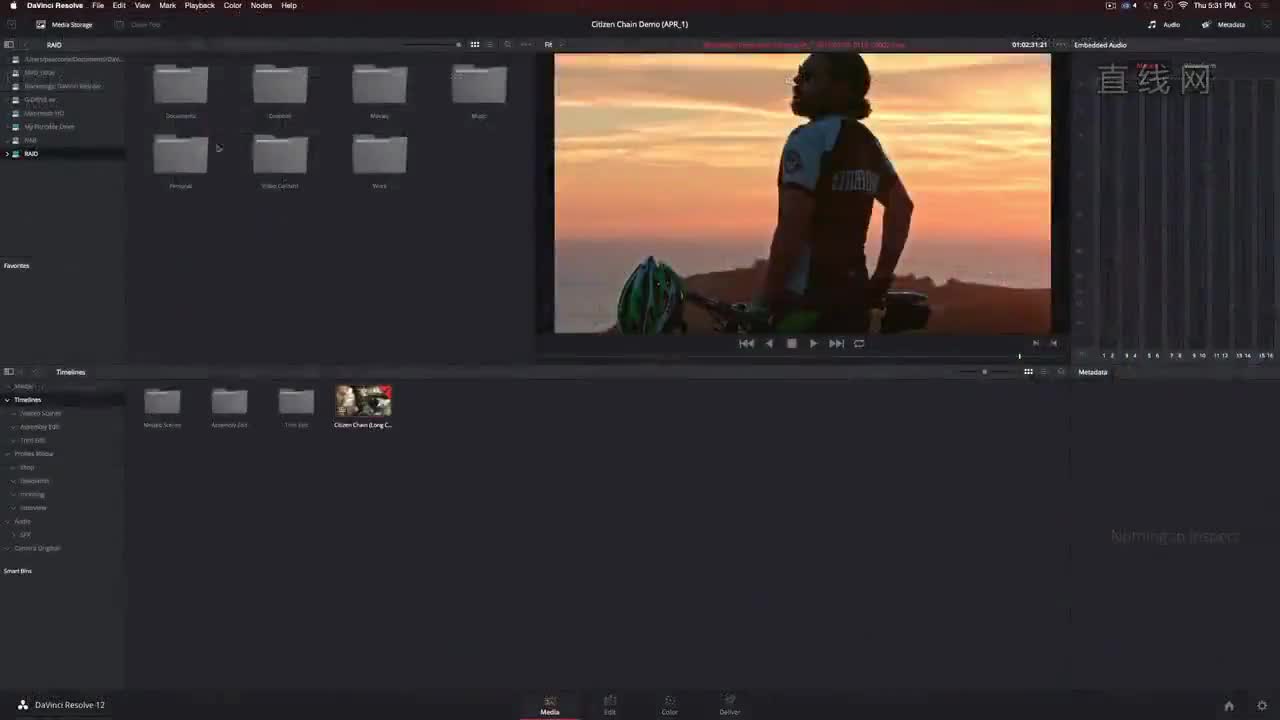Open the Fit zoom dropdown above viewer
This screenshot has width=1280, height=720.
(x=549, y=45)
